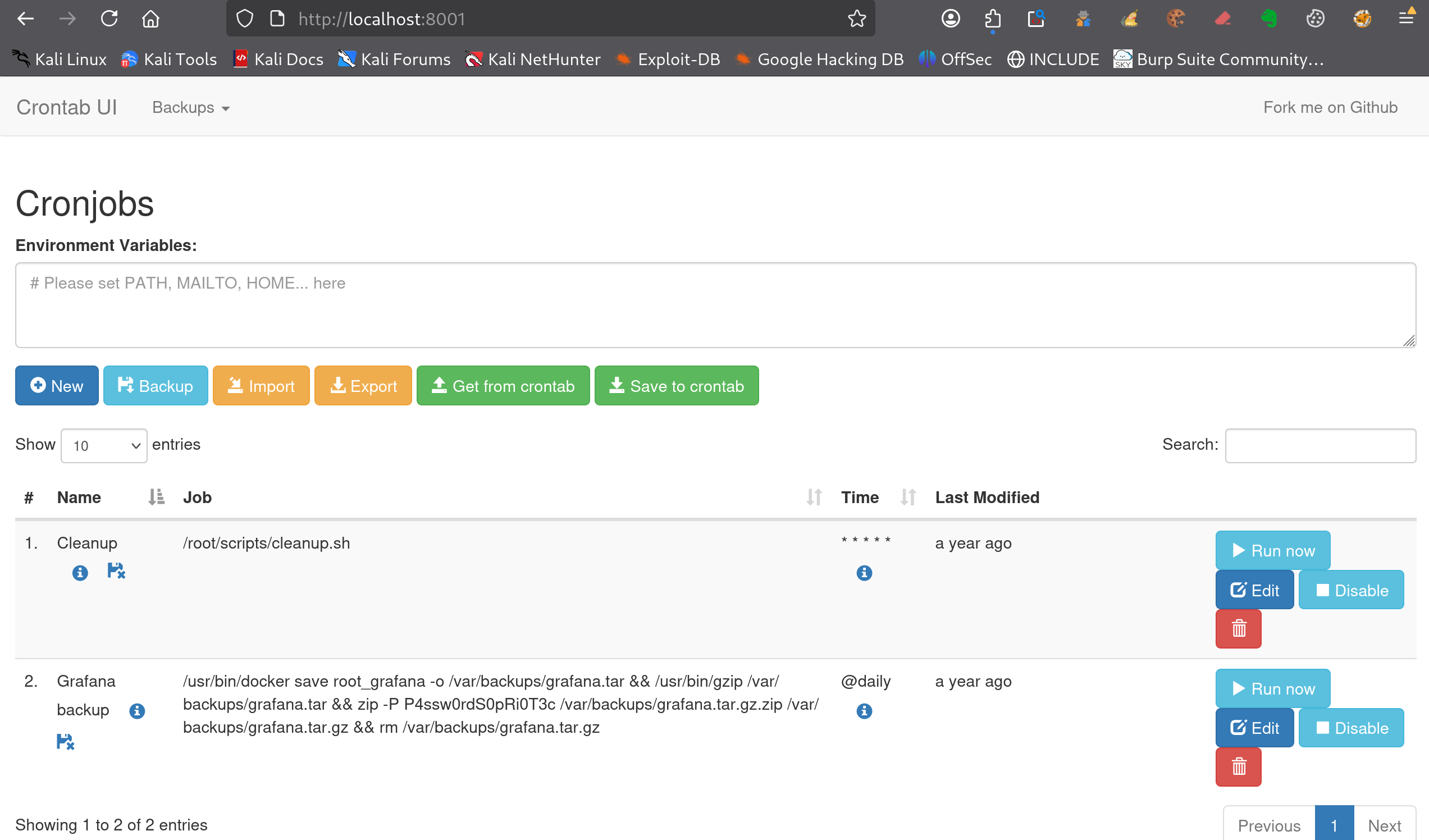The image size is (1429, 840).
Task: Open the browser hamburger menu
Action: click(x=1406, y=19)
